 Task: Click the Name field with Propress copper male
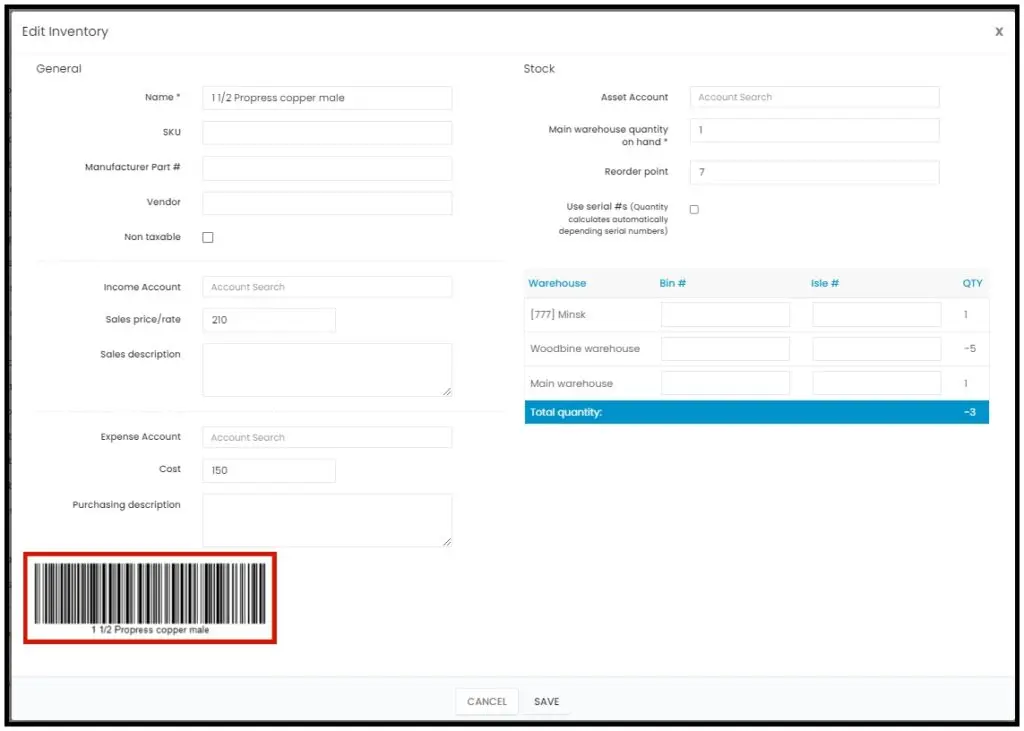(327, 98)
